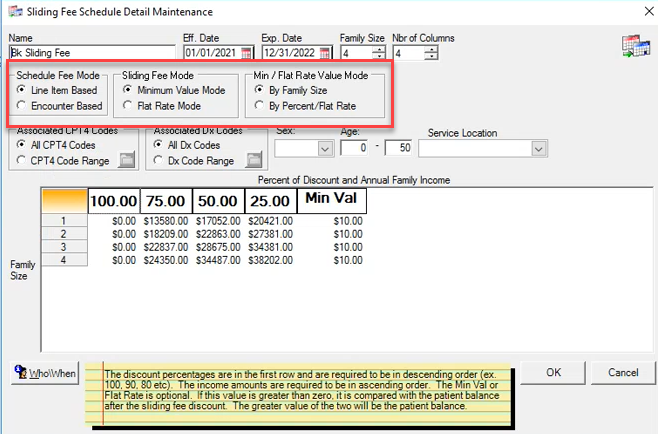Click the $34381.00 income cell
658x434 pixels.
click(270, 247)
